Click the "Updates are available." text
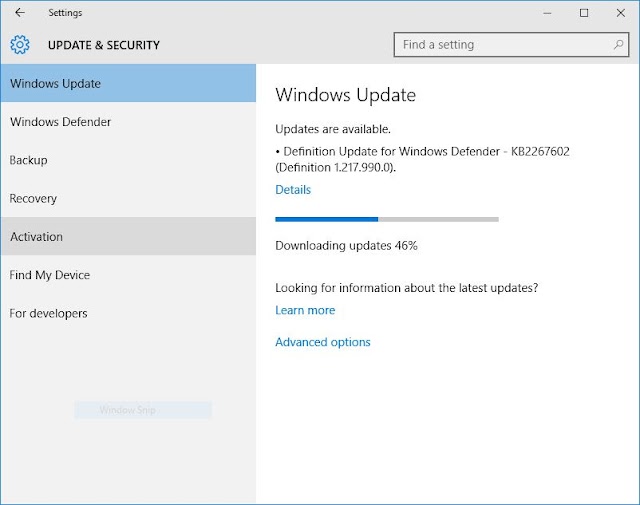This screenshot has width=640, height=505. [x=333, y=129]
